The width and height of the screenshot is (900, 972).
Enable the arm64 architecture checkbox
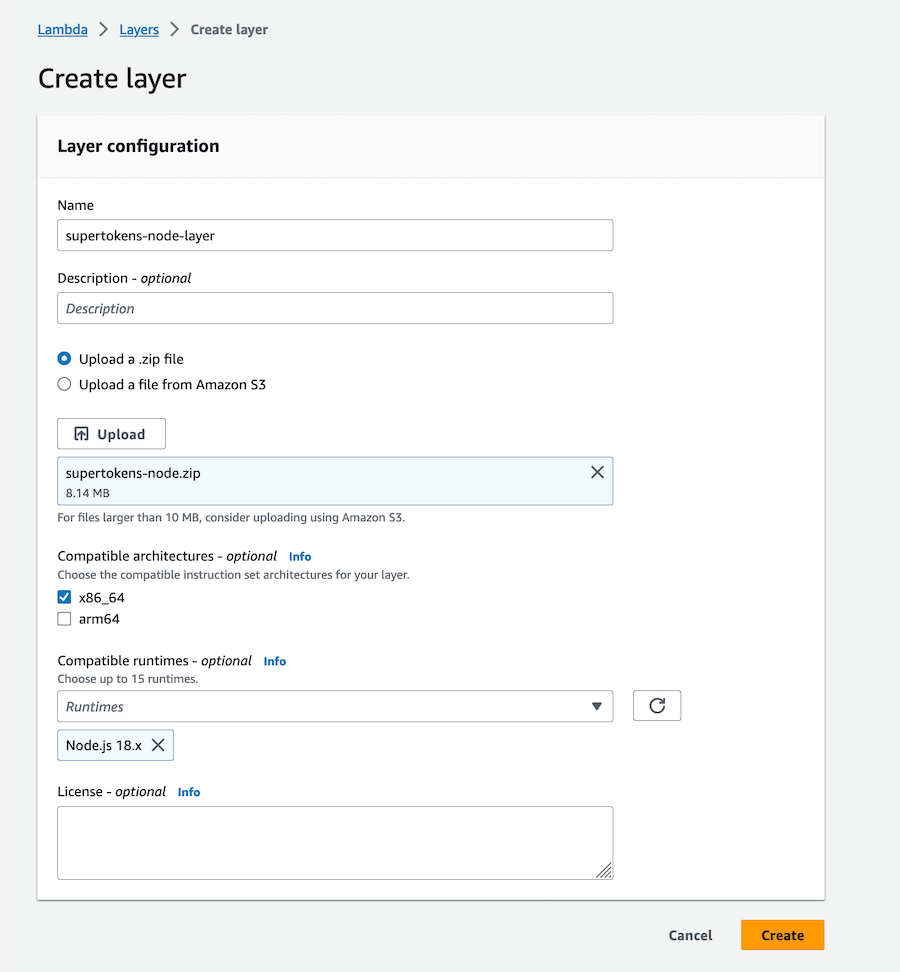point(64,618)
